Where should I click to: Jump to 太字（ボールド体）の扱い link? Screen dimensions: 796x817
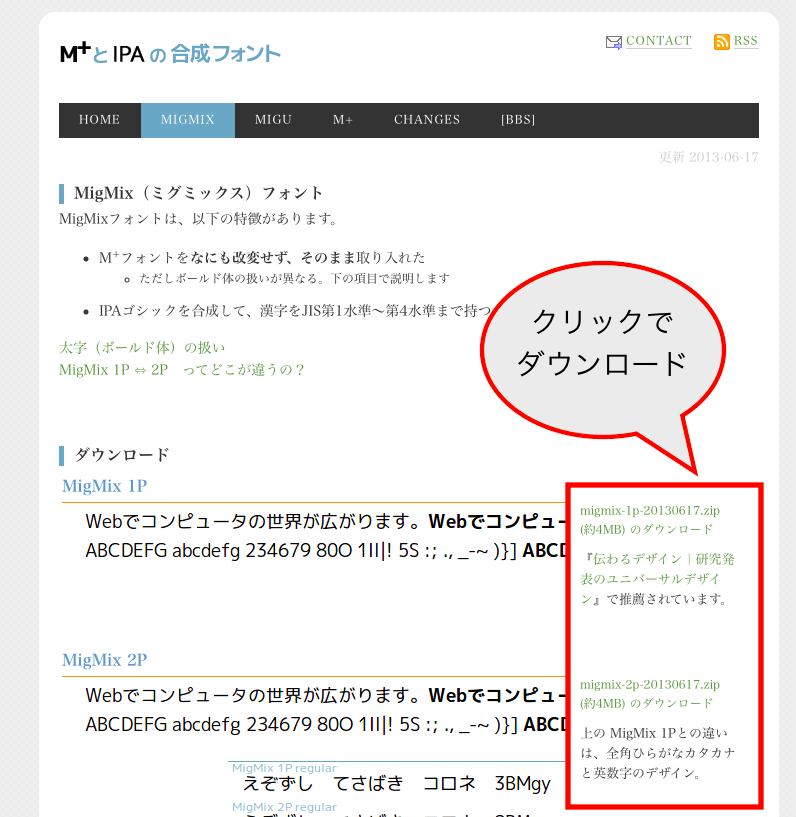[x=142, y=348]
